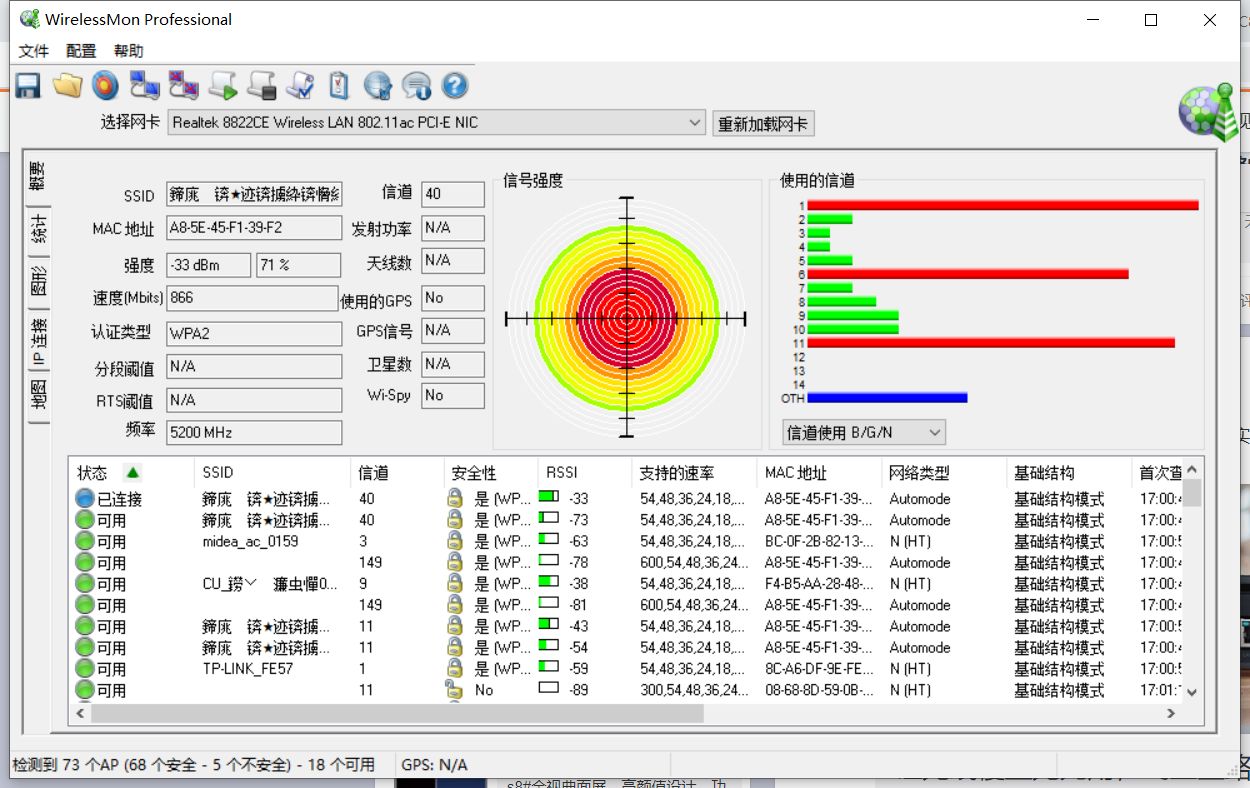Click the 频率 field showing 5200 MHz

254,433
